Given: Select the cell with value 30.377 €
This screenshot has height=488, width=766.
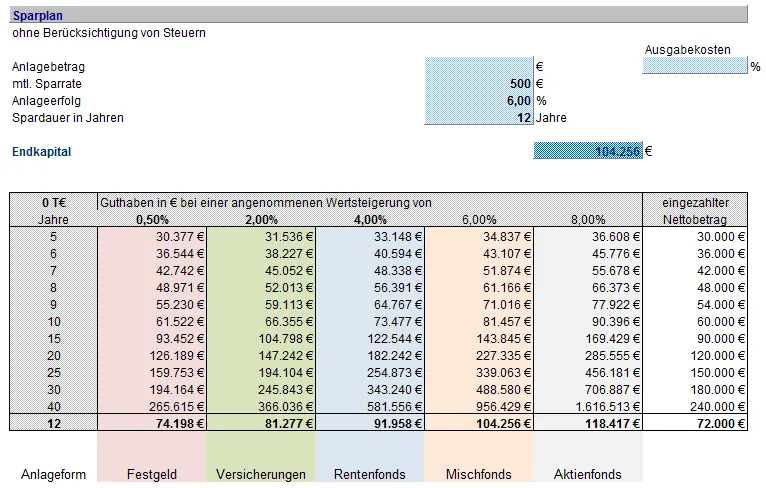Looking at the screenshot, I should 152,236.
